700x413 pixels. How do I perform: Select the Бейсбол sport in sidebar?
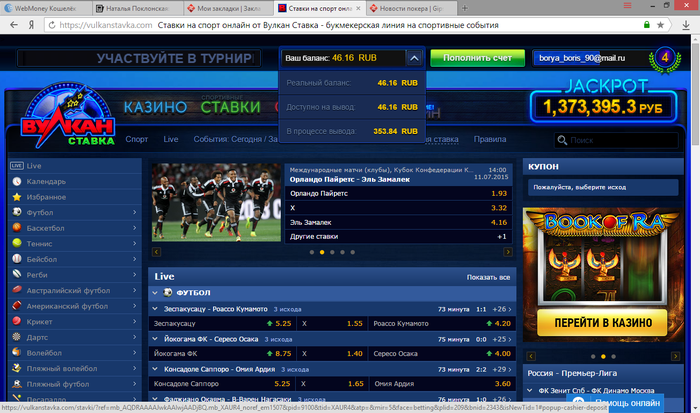[75, 259]
